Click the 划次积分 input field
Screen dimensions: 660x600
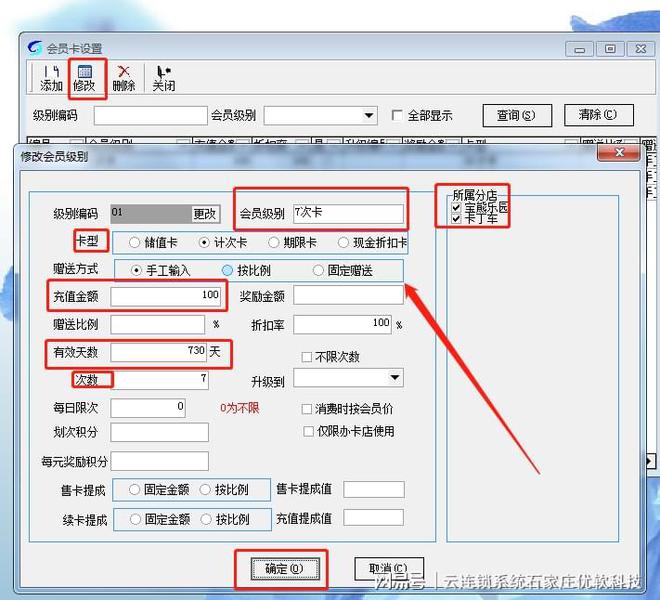160,432
